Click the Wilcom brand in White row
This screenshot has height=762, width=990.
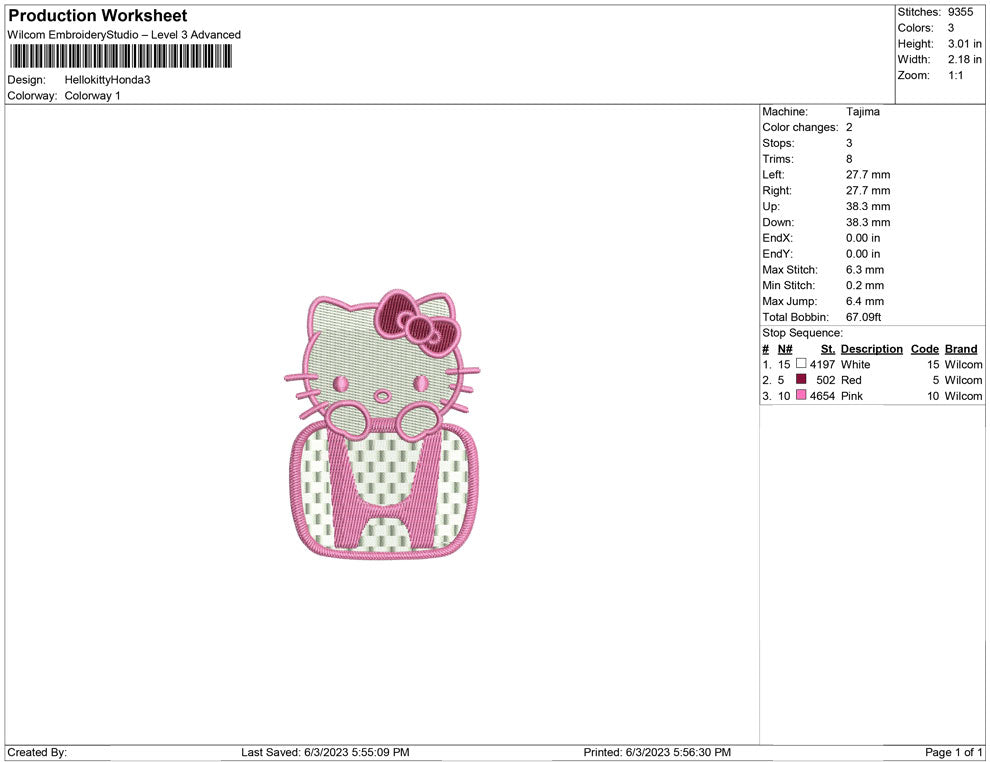click(963, 364)
